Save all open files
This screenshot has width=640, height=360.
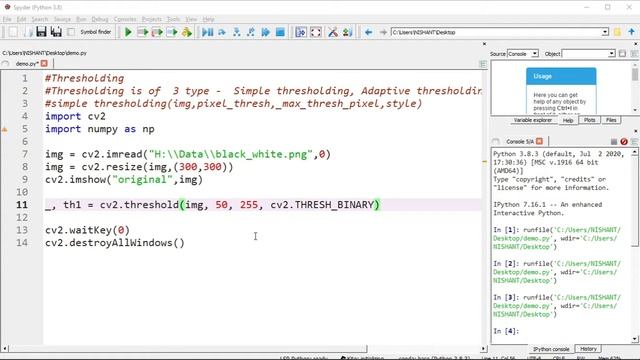(x=56, y=32)
